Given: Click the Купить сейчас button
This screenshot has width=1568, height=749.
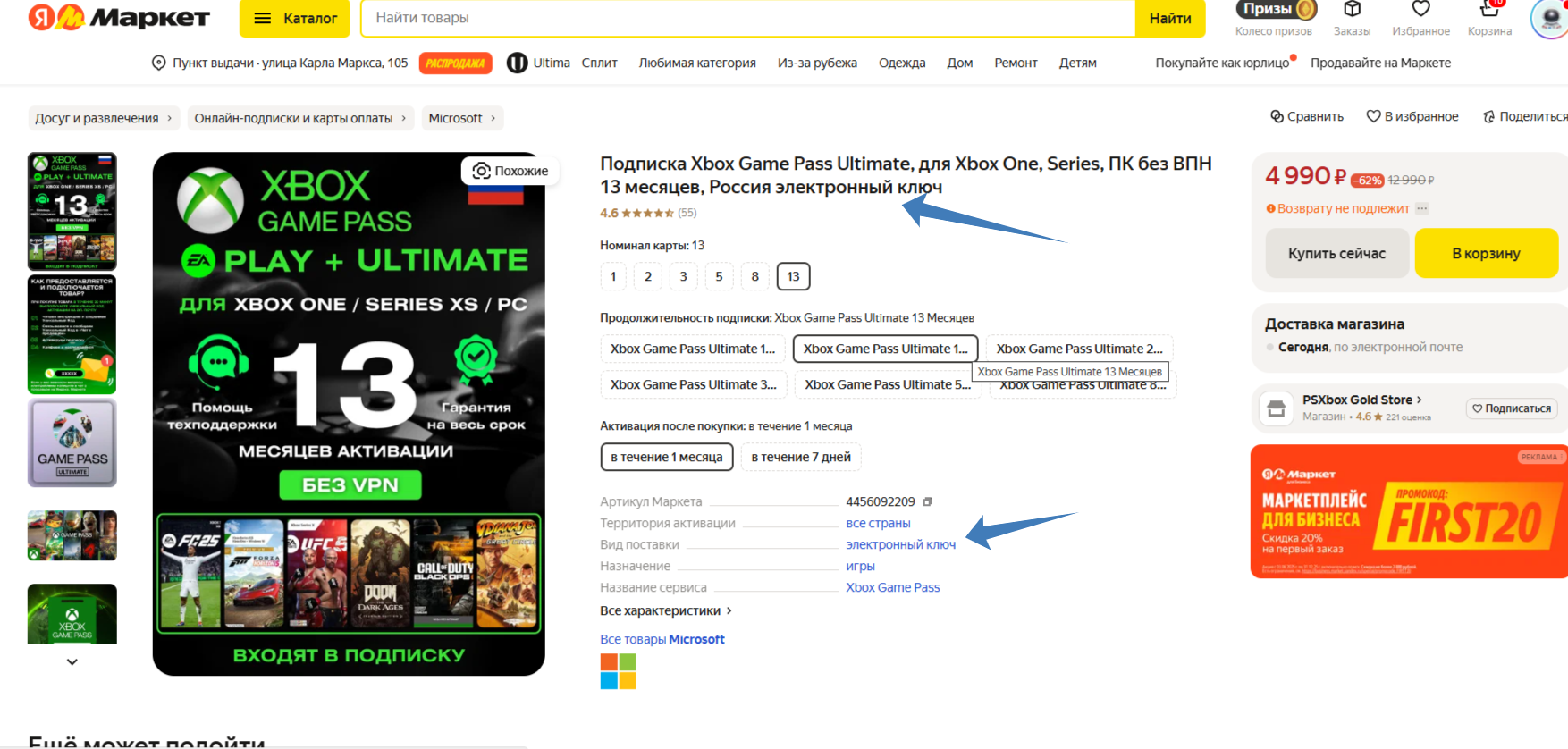Looking at the screenshot, I should (1337, 253).
